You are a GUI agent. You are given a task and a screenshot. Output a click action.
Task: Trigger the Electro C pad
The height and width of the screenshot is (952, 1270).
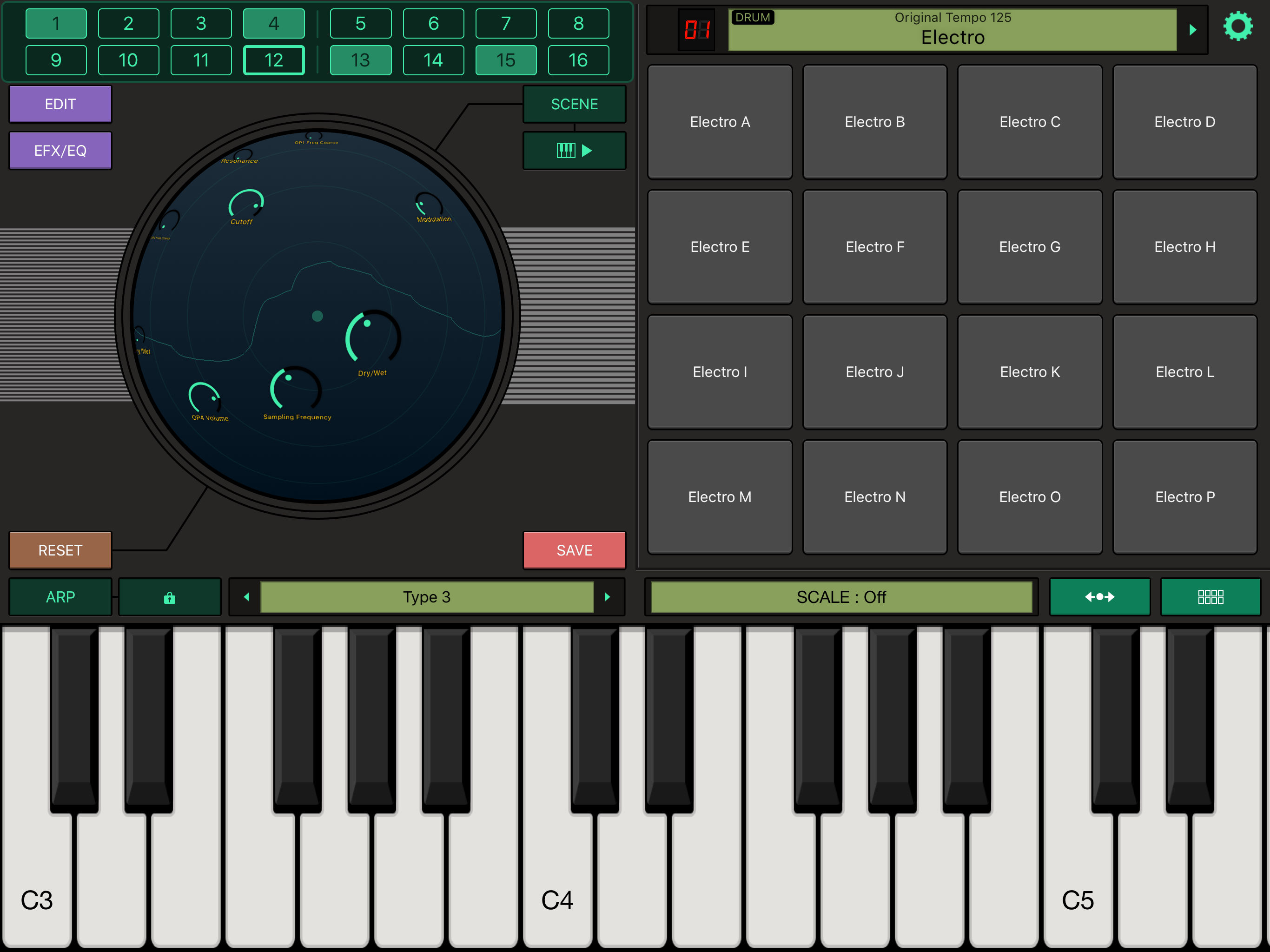point(1030,122)
